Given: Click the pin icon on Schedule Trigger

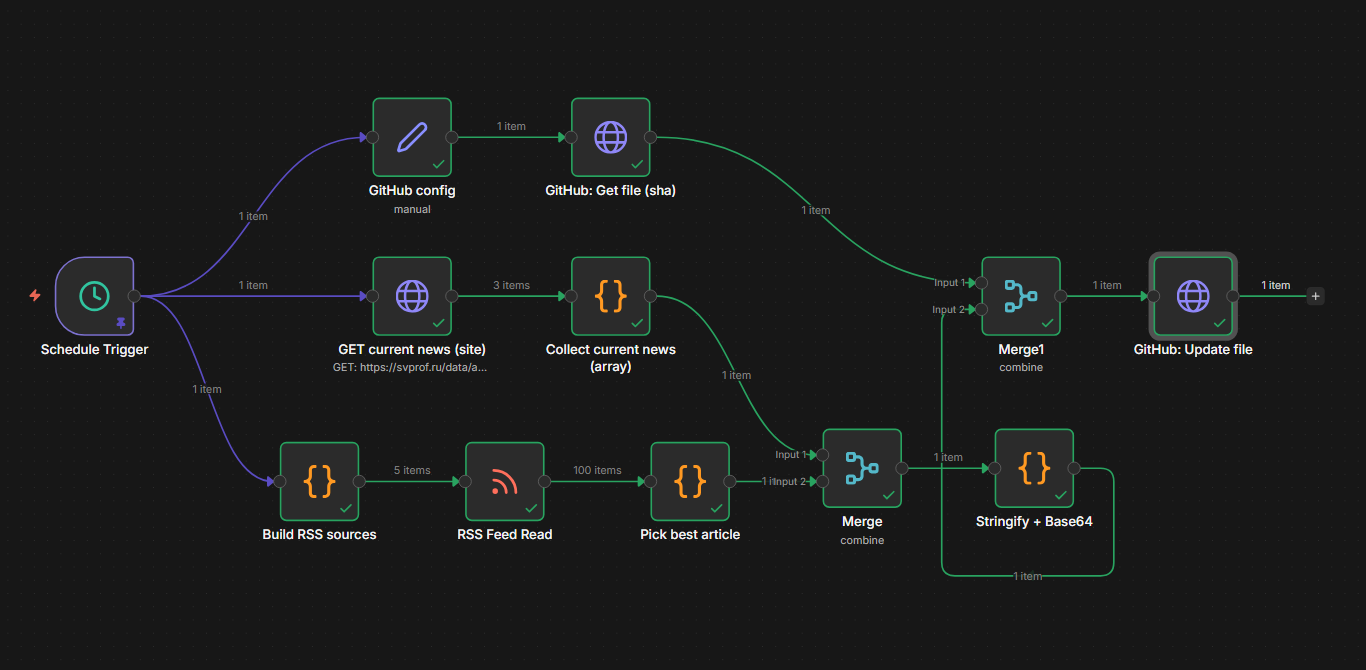Looking at the screenshot, I should pyautogui.click(x=121, y=323).
